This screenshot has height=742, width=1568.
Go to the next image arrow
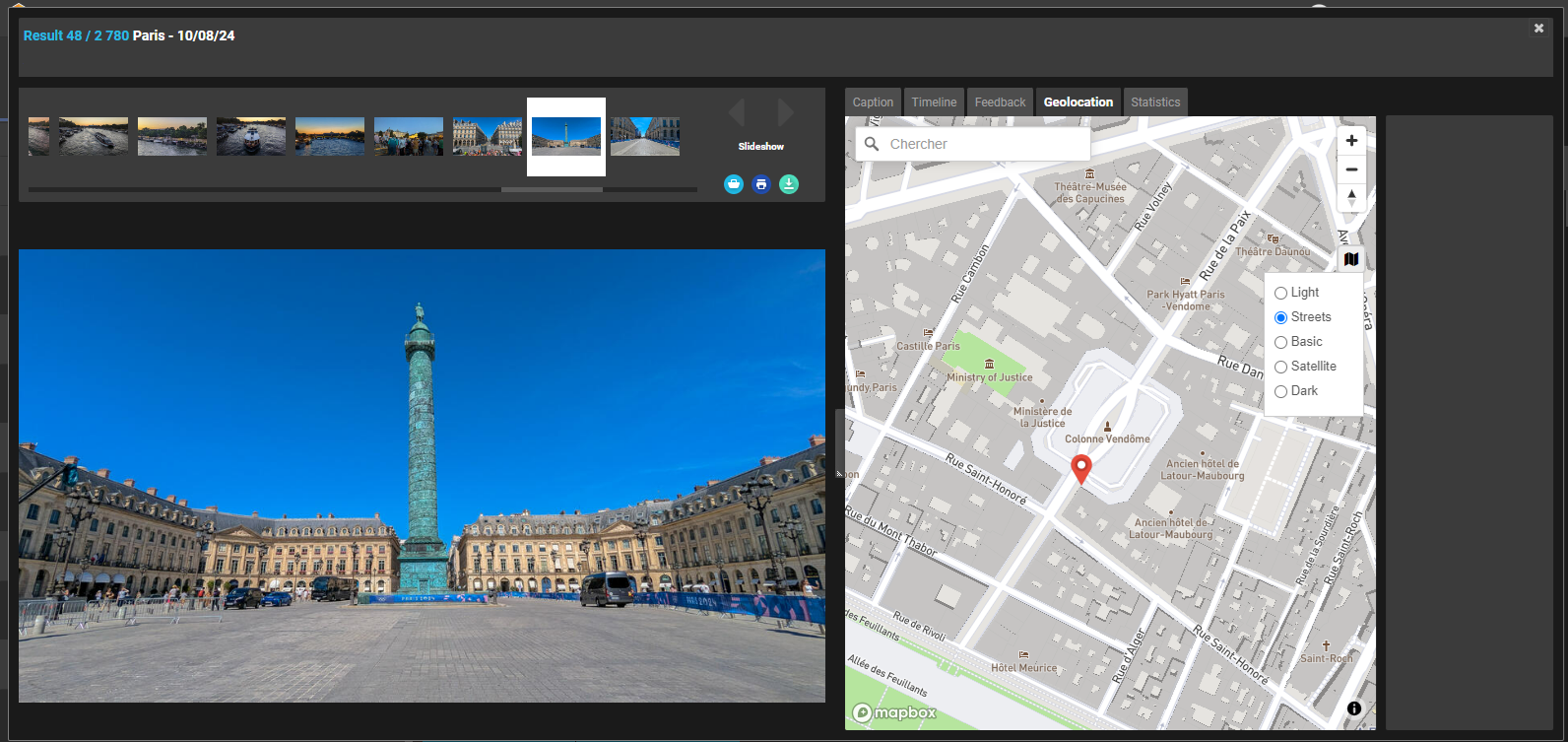(785, 113)
